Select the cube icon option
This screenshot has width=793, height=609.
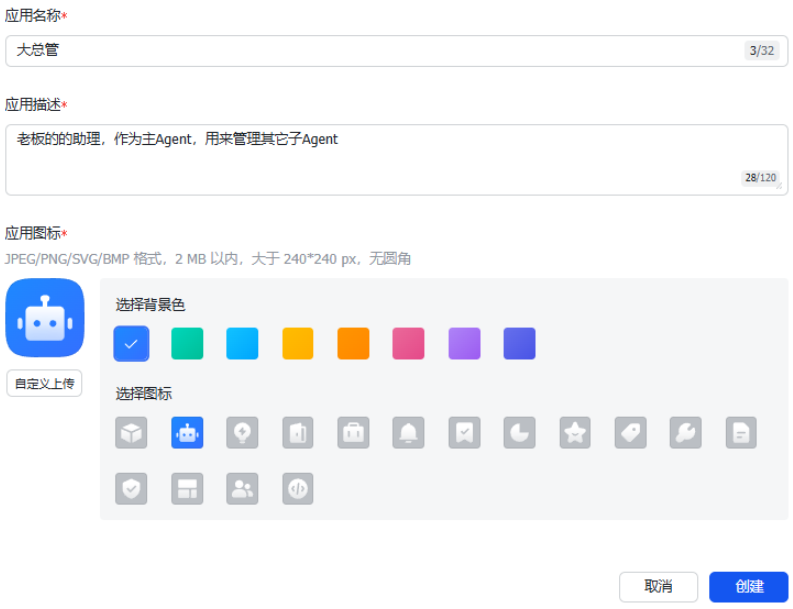point(131,432)
